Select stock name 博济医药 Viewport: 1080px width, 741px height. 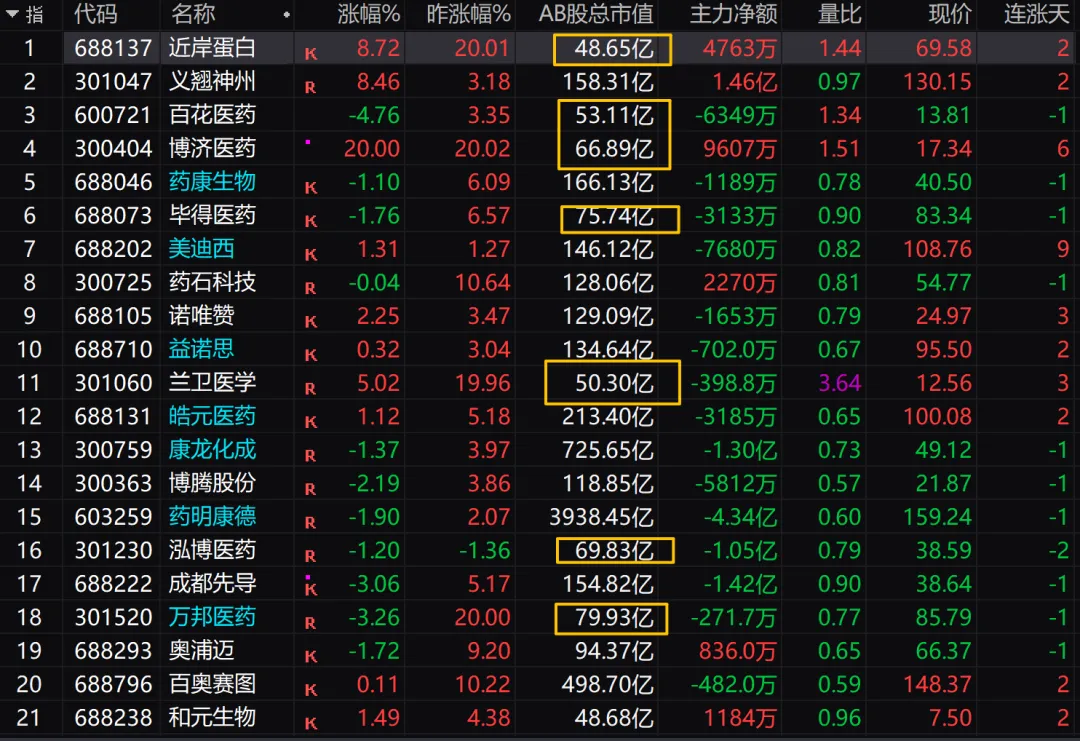[x=212, y=148]
